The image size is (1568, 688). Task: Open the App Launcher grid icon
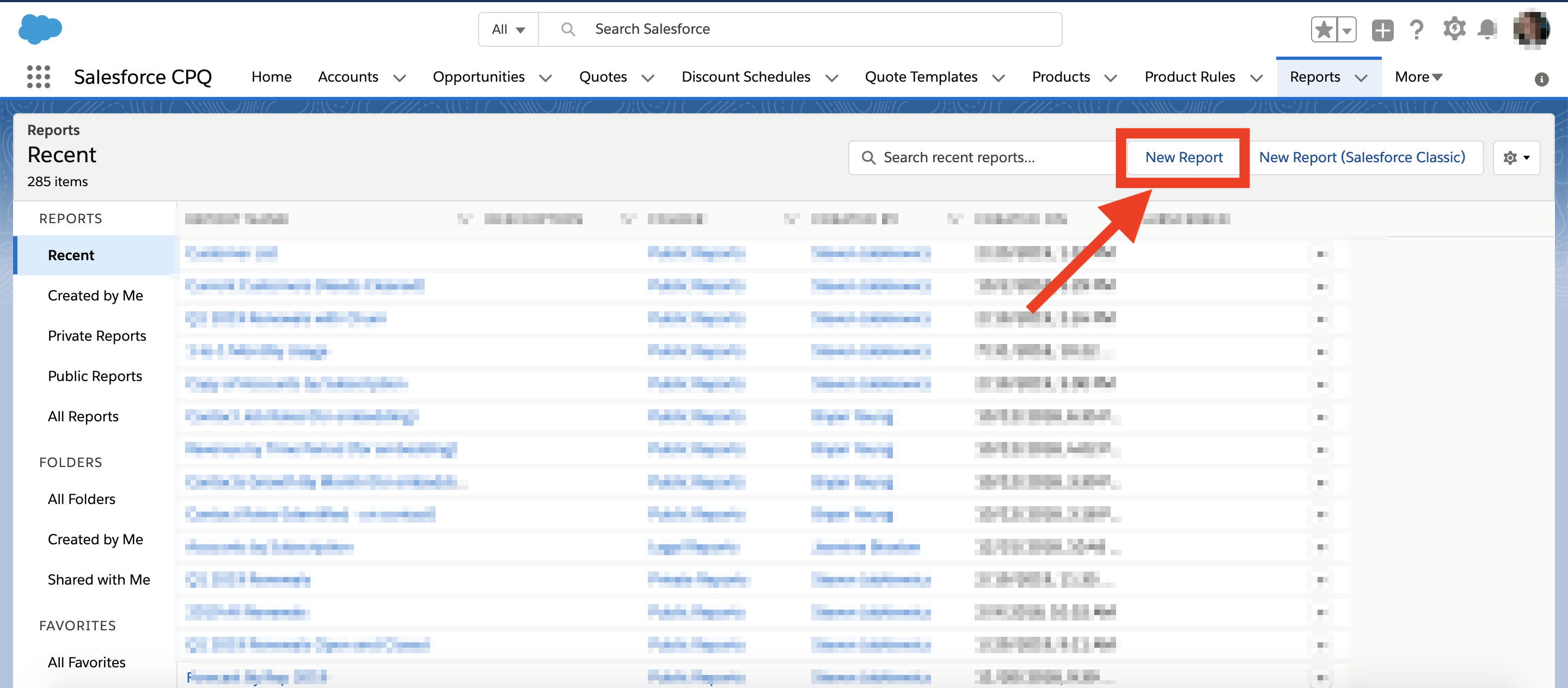point(38,77)
